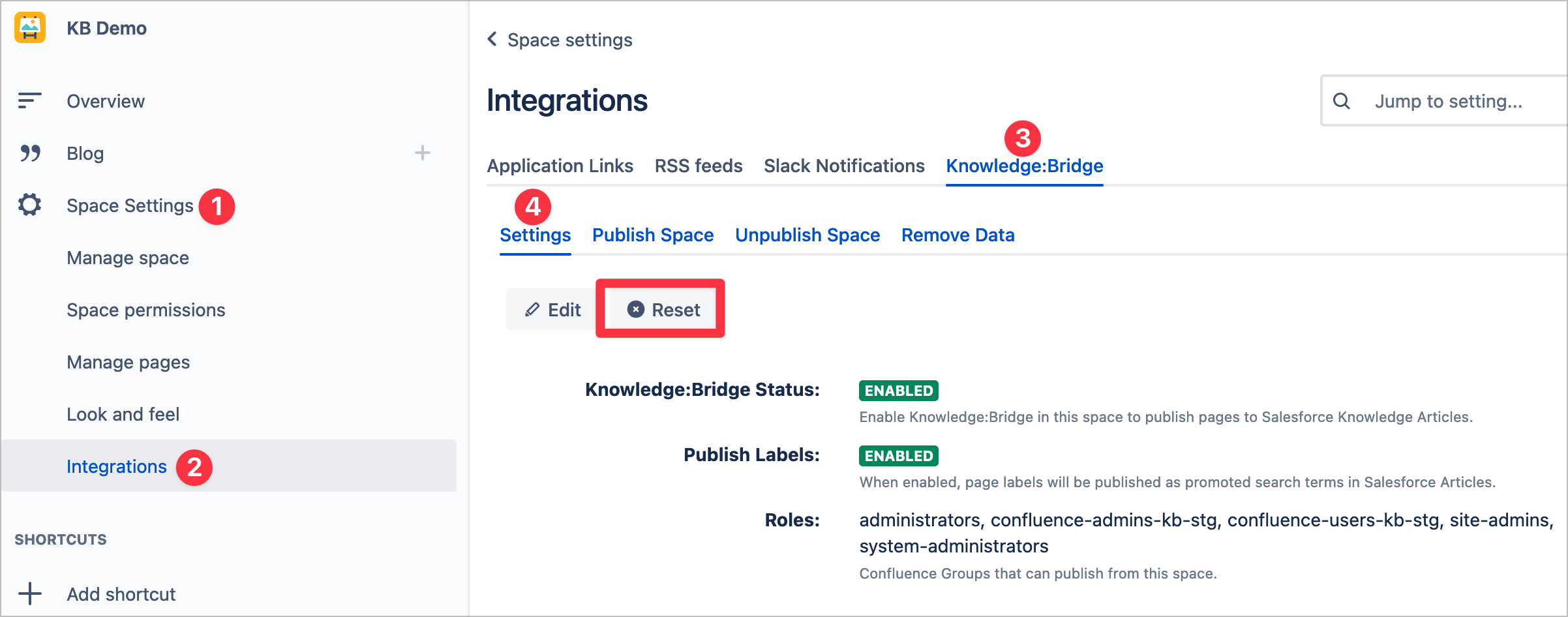Click the Space Settings gear icon
This screenshot has height=617, width=1568.
coord(30,205)
